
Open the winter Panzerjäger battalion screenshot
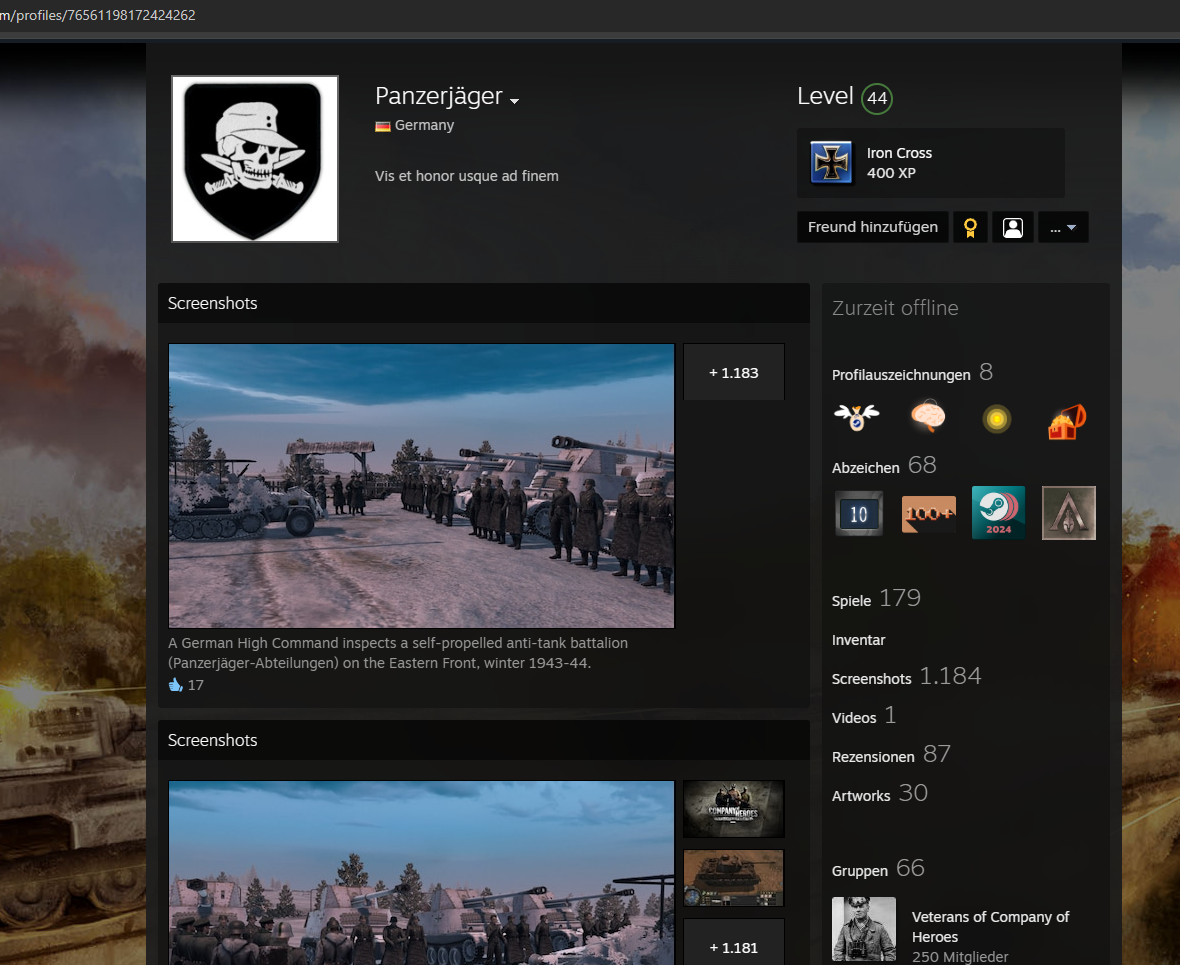click(x=421, y=485)
